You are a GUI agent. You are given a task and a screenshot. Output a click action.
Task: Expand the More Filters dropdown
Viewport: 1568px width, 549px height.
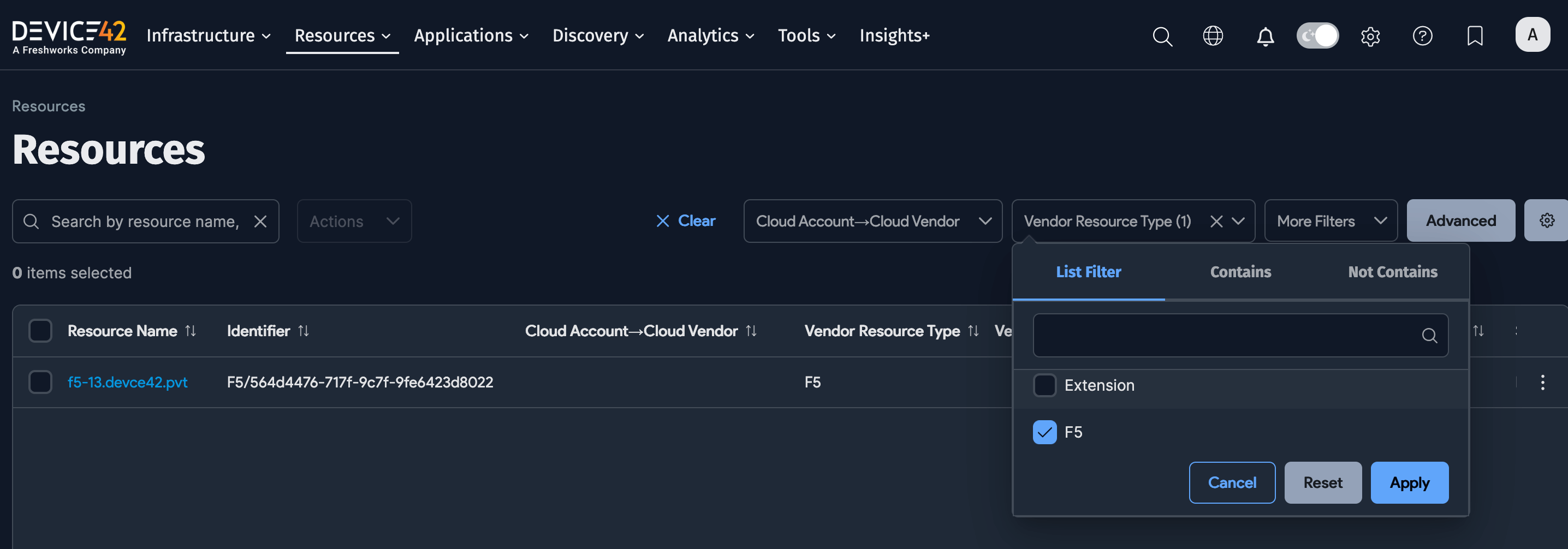(x=1330, y=220)
